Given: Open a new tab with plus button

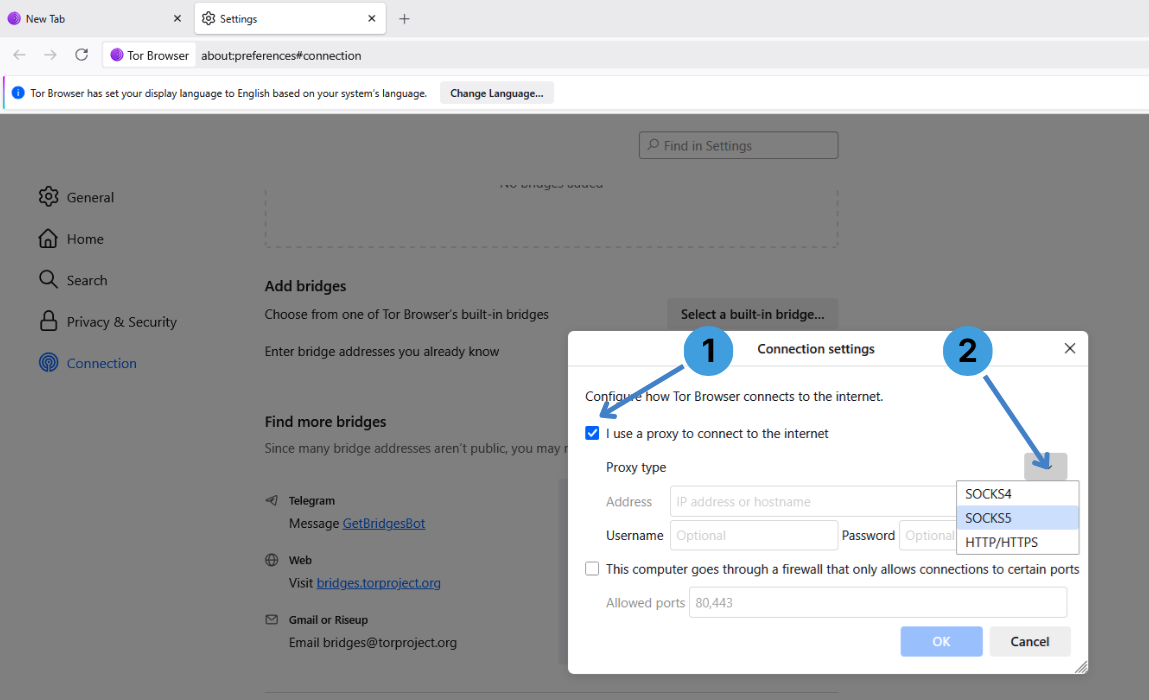Looking at the screenshot, I should (404, 19).
